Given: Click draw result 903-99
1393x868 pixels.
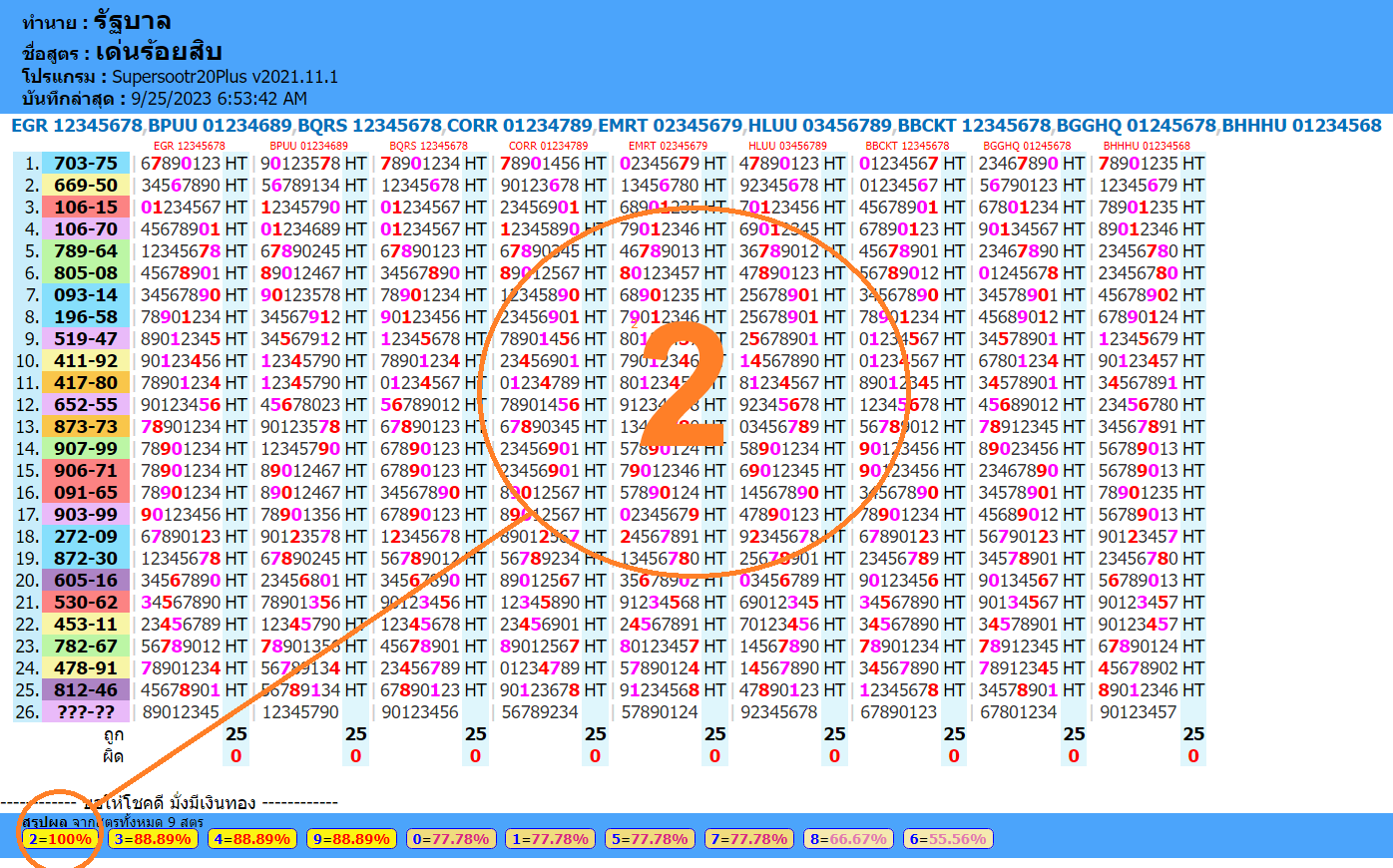Looking at the screenshot, I should [x=86, y=515].
